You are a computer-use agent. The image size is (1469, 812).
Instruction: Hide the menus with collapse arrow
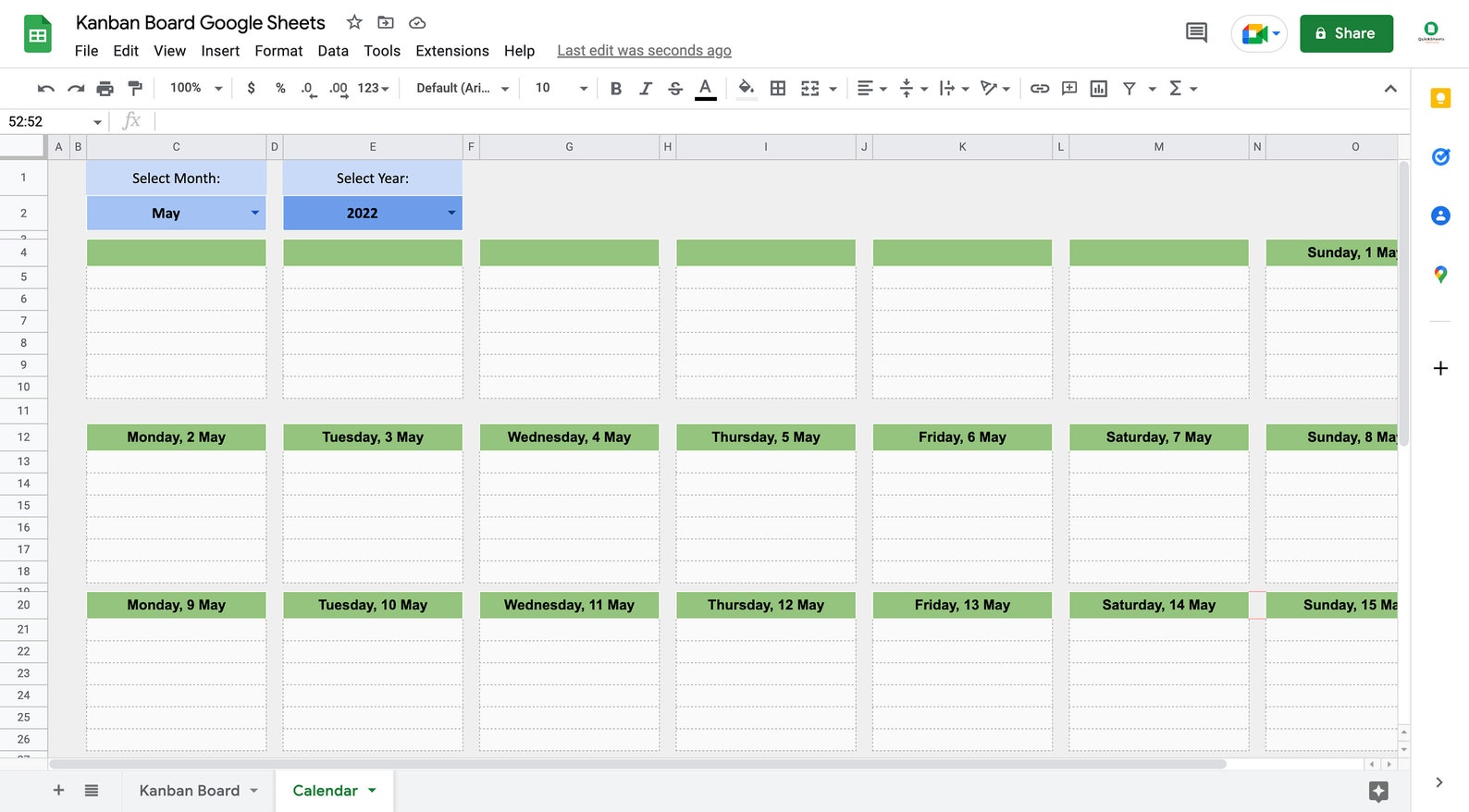click(1390, 89)
